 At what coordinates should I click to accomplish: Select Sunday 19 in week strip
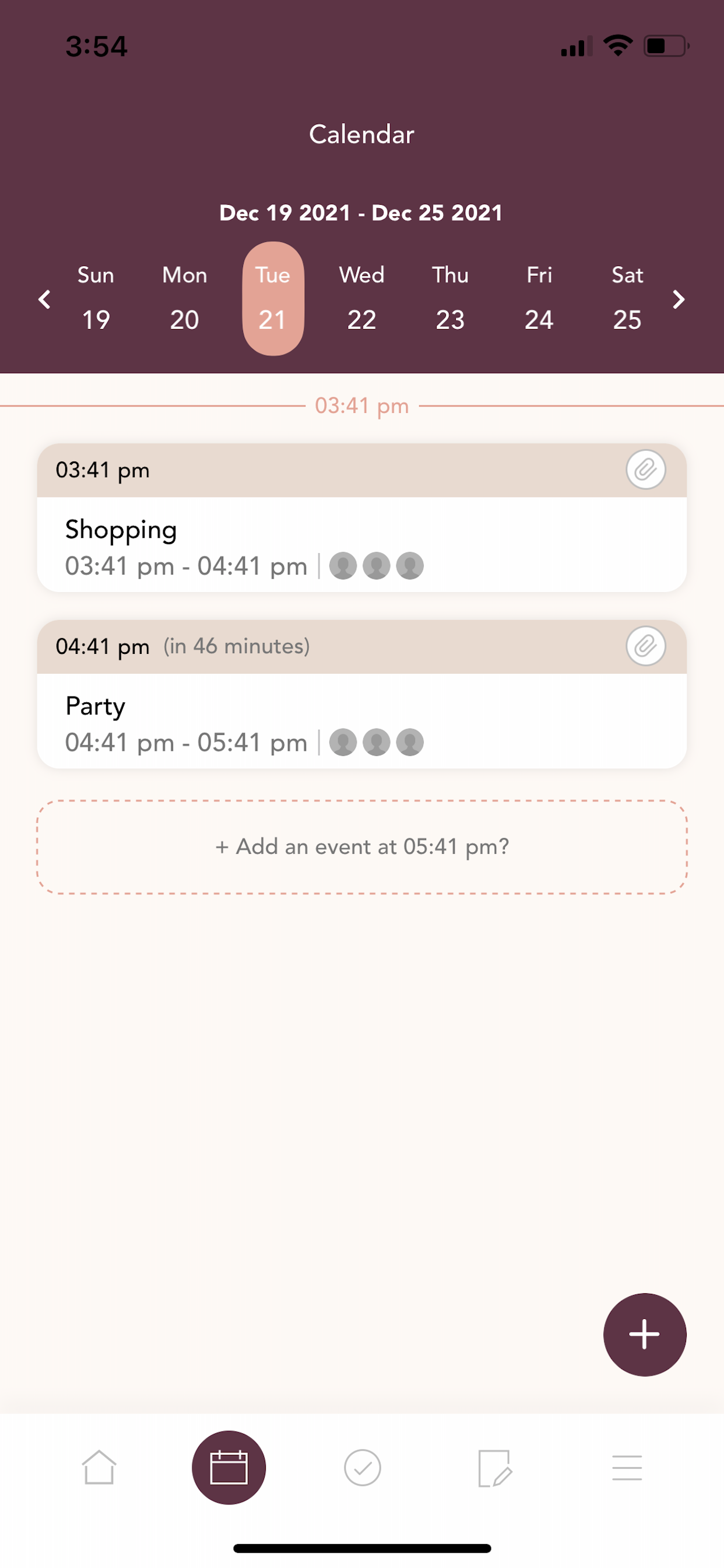tap(96, 298)
